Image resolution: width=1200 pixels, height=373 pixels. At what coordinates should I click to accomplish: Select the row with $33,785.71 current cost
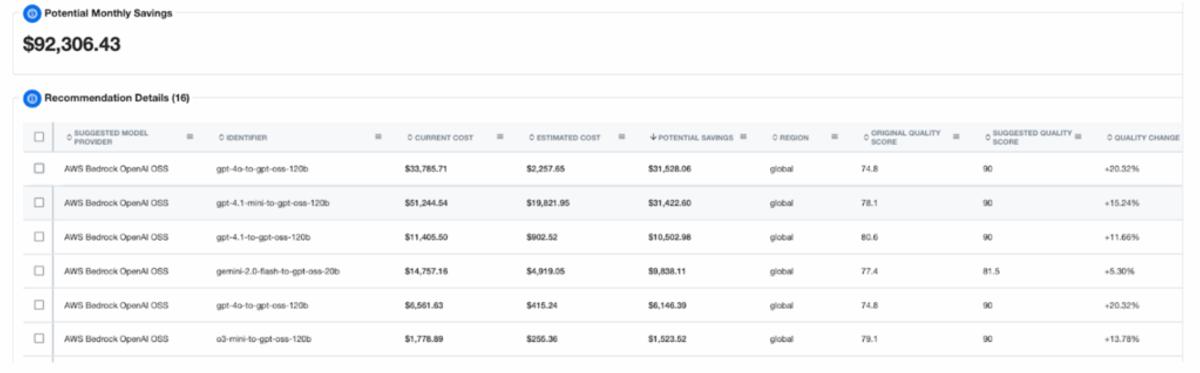tap(600, 168)
